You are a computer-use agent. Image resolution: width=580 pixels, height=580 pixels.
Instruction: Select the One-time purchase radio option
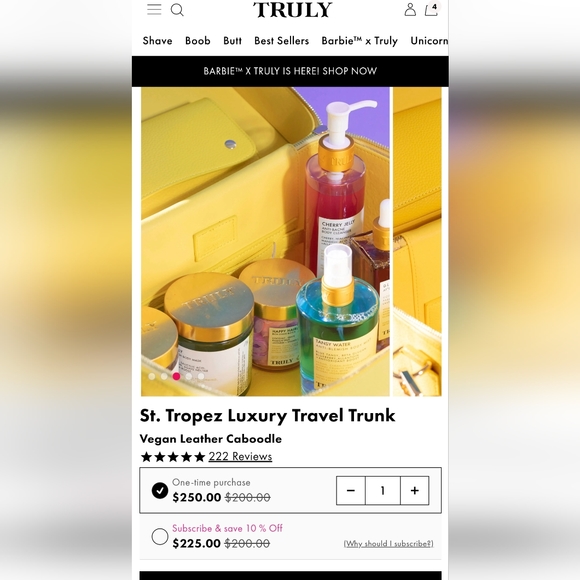[160, 490]
